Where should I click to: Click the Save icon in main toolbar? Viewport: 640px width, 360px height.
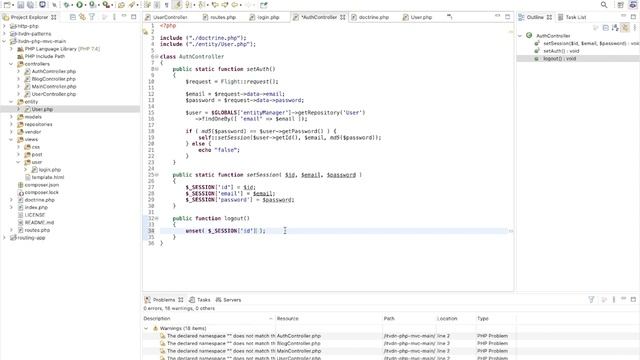tap(20, 5)
